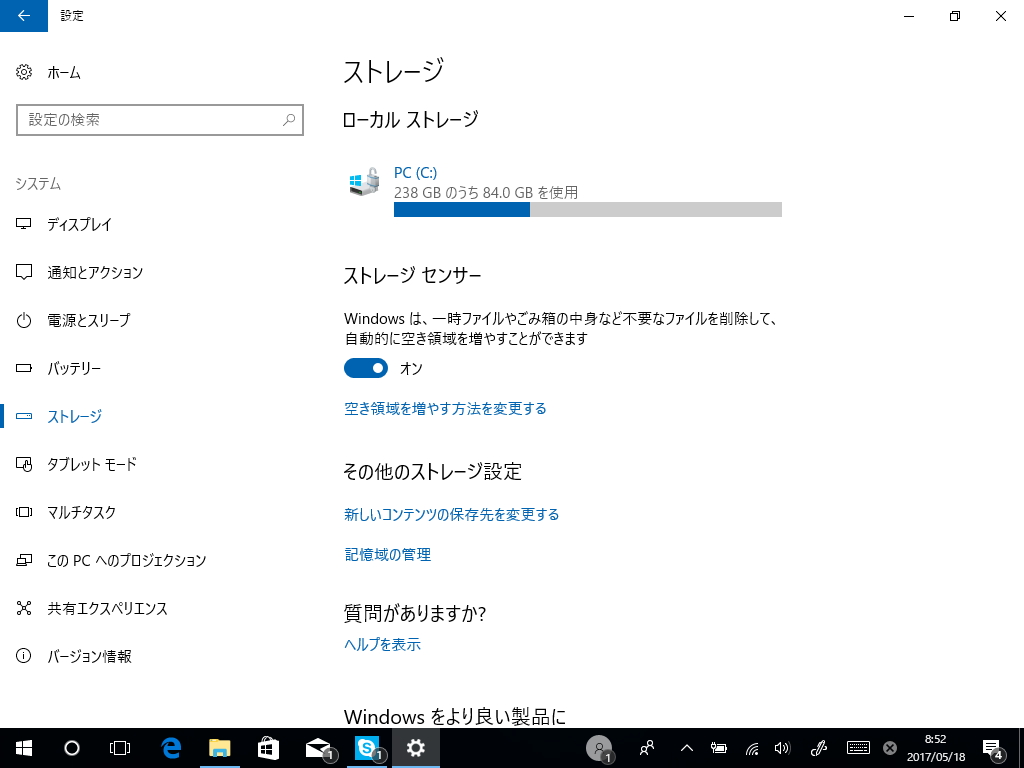Open Power and sleep (電源とスリープ) settings
Image resolution: width=1024 pixels, height=768 pixels.
[90, 320]
